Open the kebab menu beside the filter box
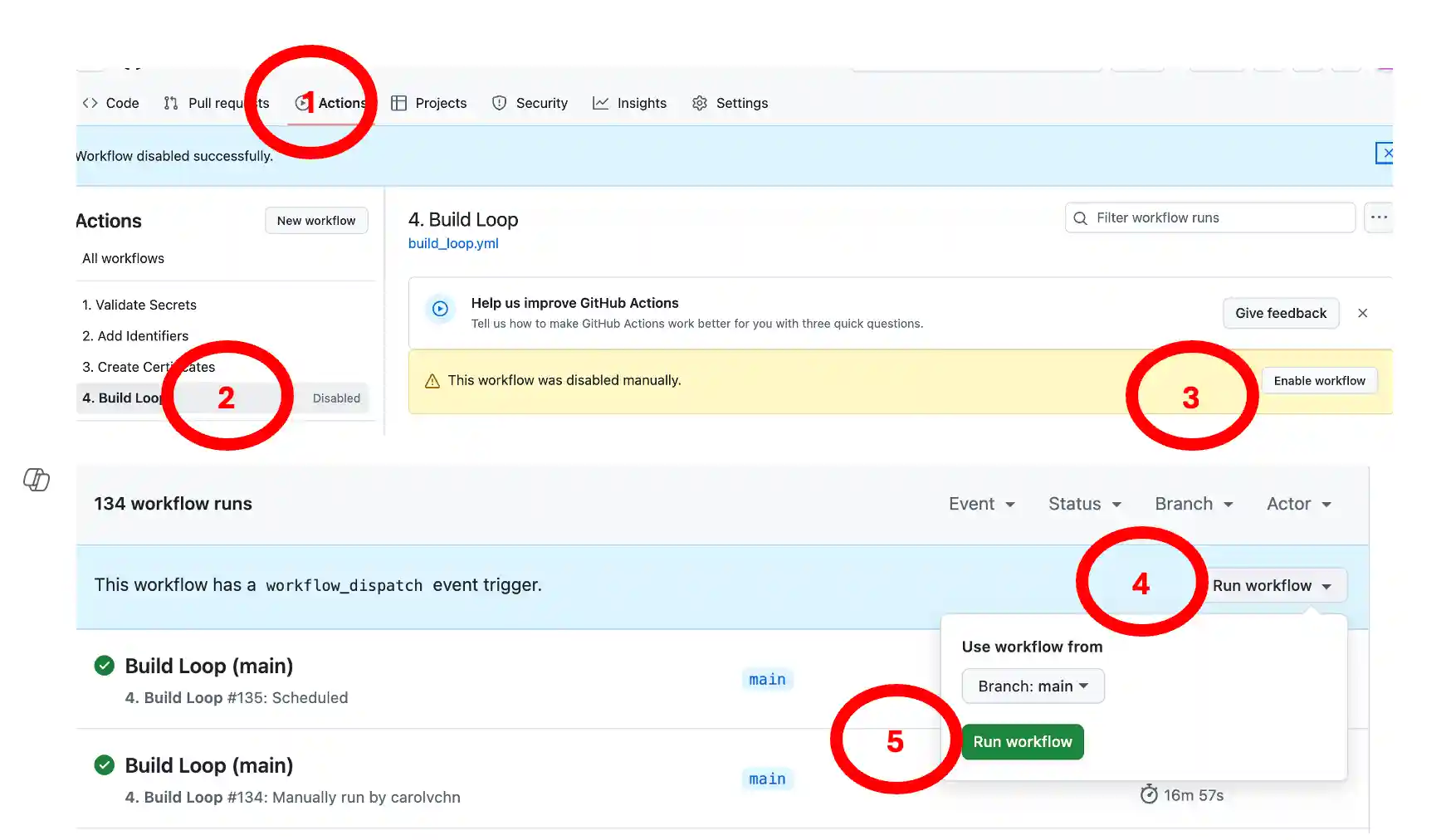The height and width of the screenshot is (840, 1451). point(1379,217)
